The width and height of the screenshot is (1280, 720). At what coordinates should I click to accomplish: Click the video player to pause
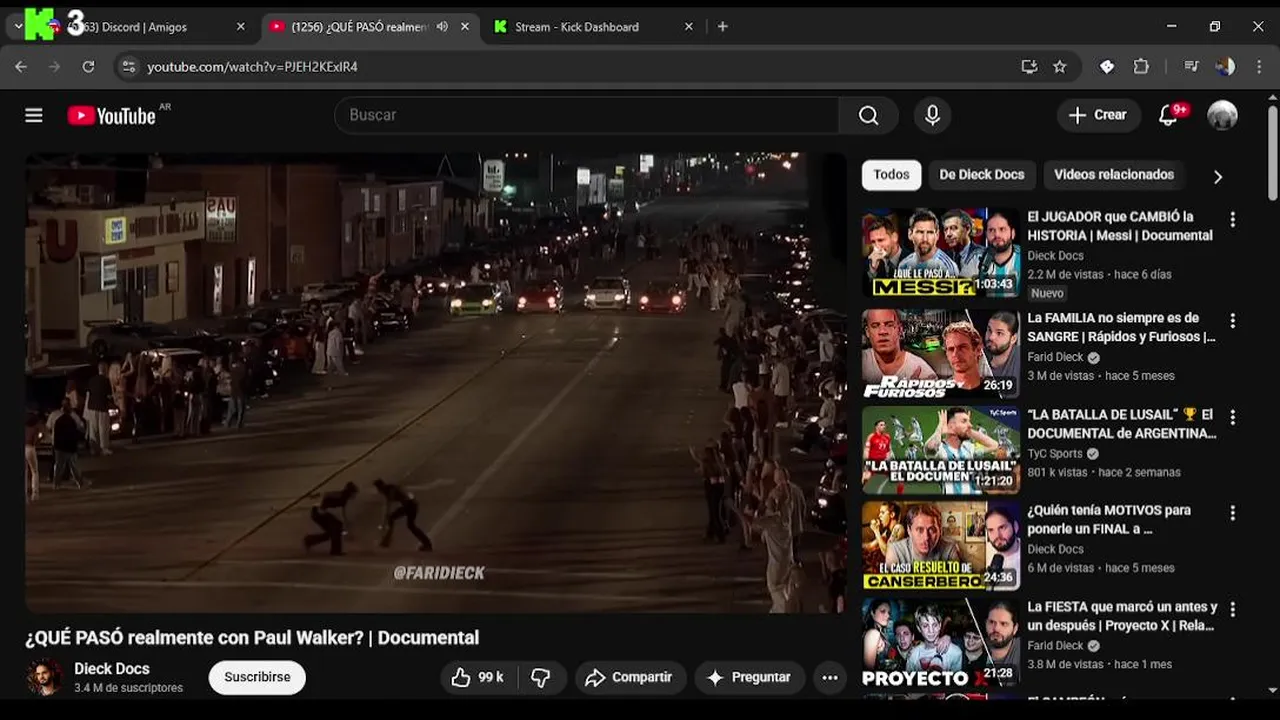point(435,382)
